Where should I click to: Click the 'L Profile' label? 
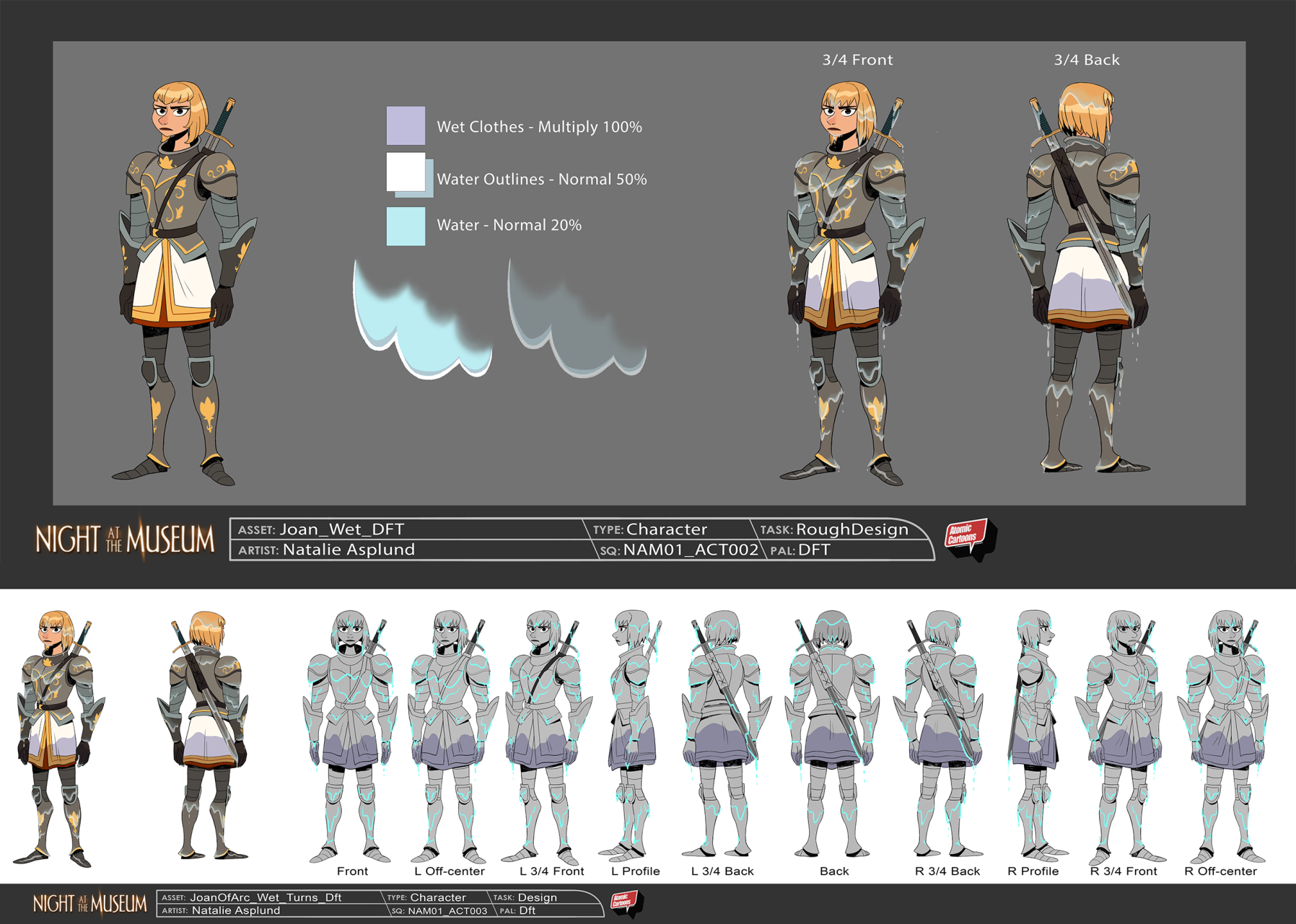tap(636, 871)
